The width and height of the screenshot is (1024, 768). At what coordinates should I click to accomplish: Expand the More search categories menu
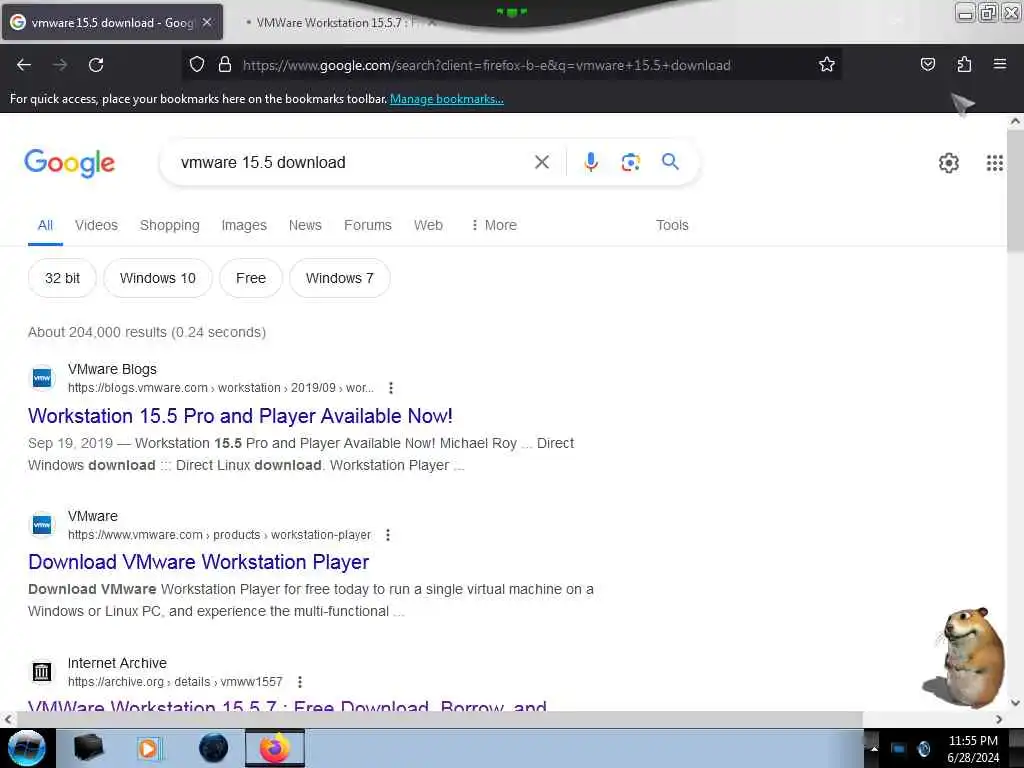click(x=494, y=225)
